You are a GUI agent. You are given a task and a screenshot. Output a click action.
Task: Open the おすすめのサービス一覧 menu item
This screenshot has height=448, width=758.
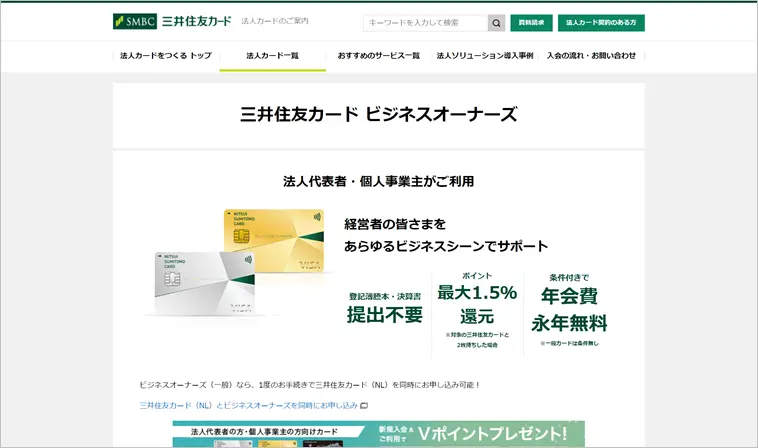coord(379,56)
